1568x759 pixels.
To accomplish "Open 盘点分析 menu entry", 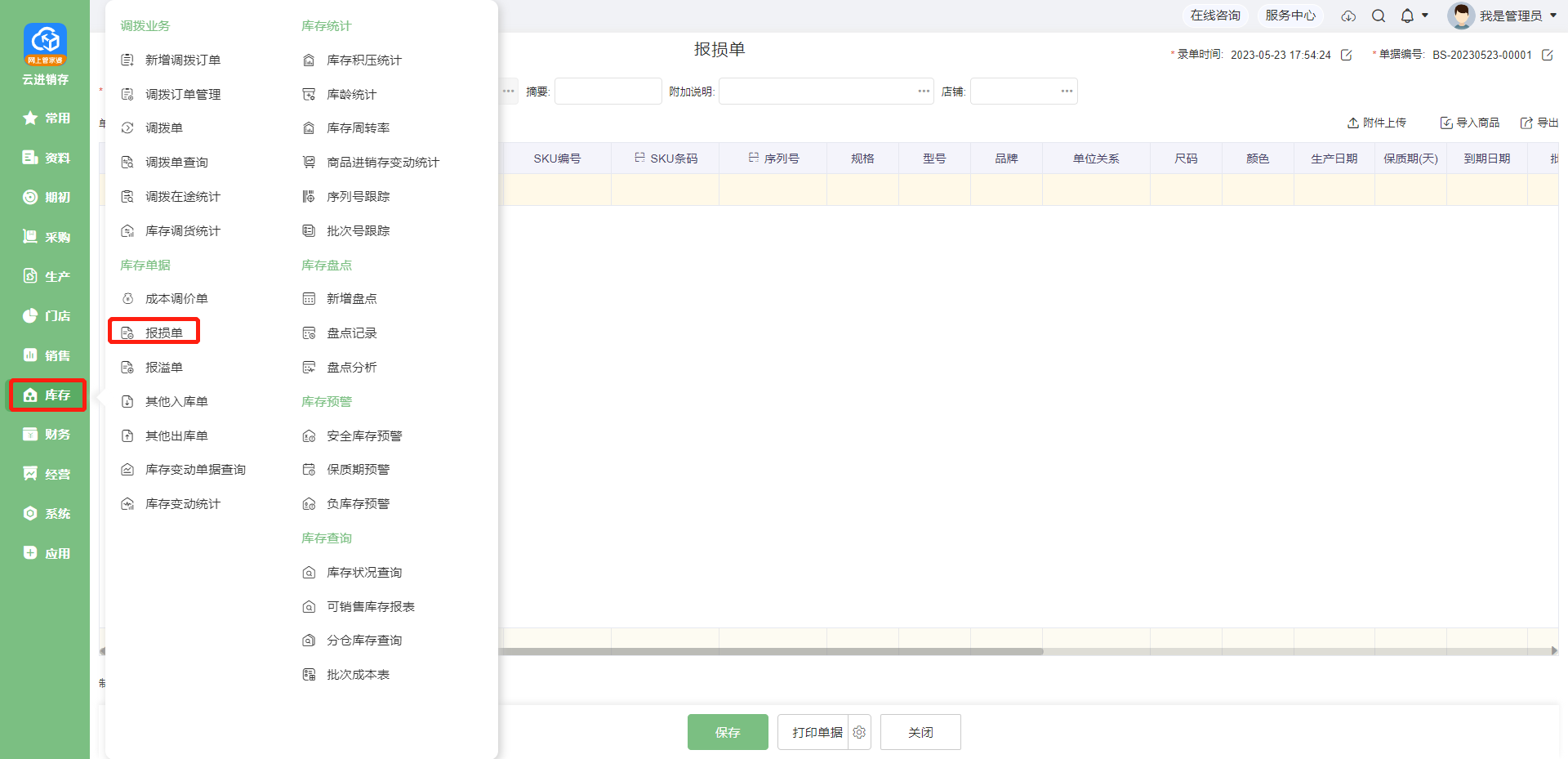I will click(x=340, y=368).
